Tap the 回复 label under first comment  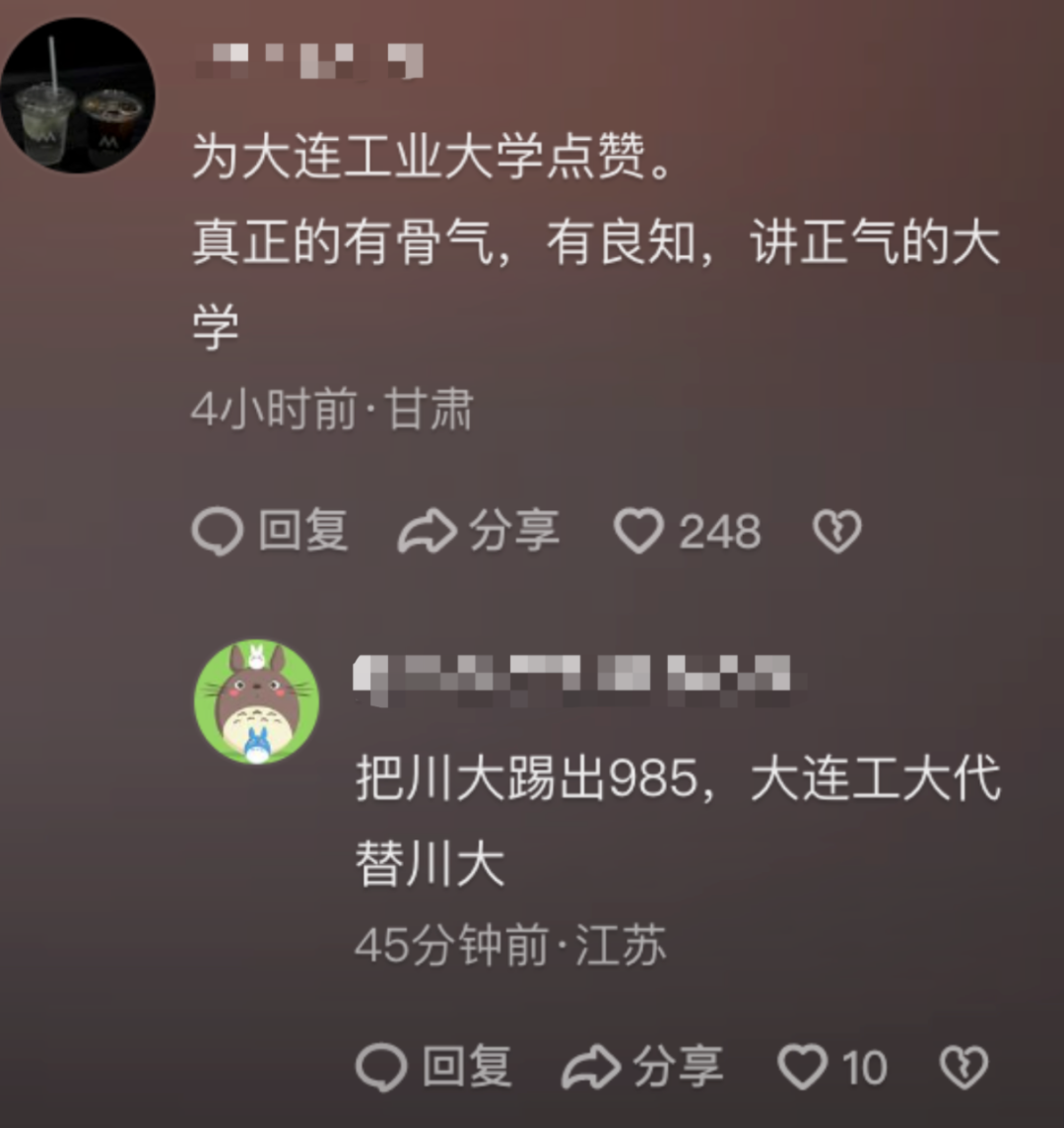click(x=303, y=530)
